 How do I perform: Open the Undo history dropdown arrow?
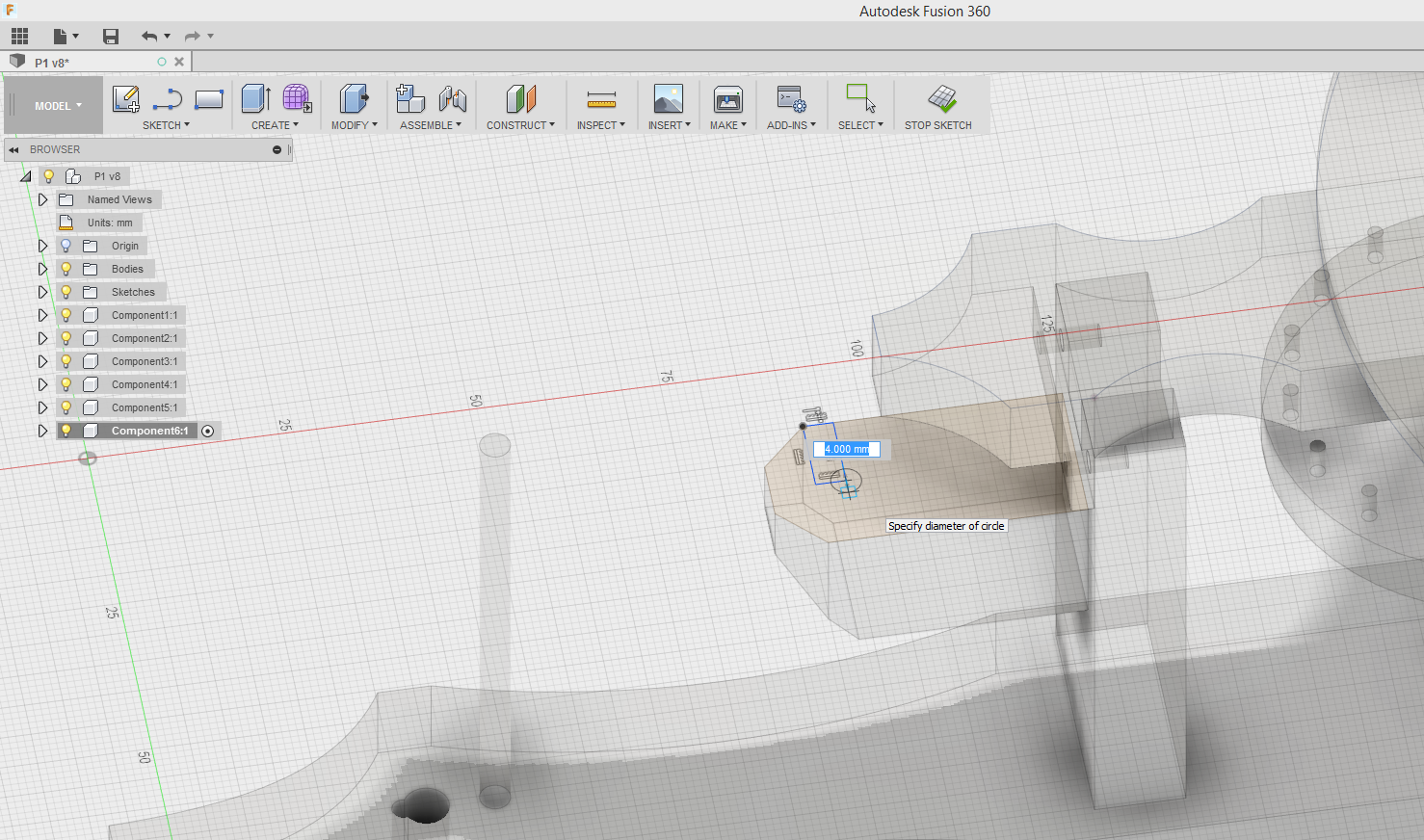167,37
